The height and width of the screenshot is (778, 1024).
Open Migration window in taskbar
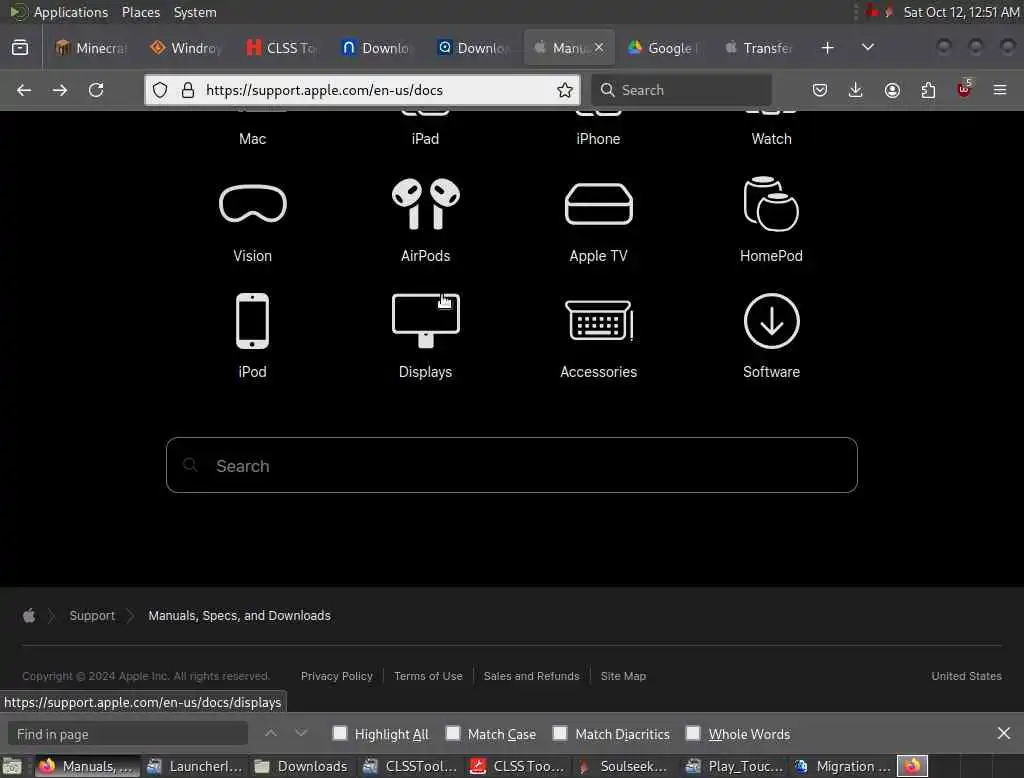pyautogui.click(x=844, y=766)
